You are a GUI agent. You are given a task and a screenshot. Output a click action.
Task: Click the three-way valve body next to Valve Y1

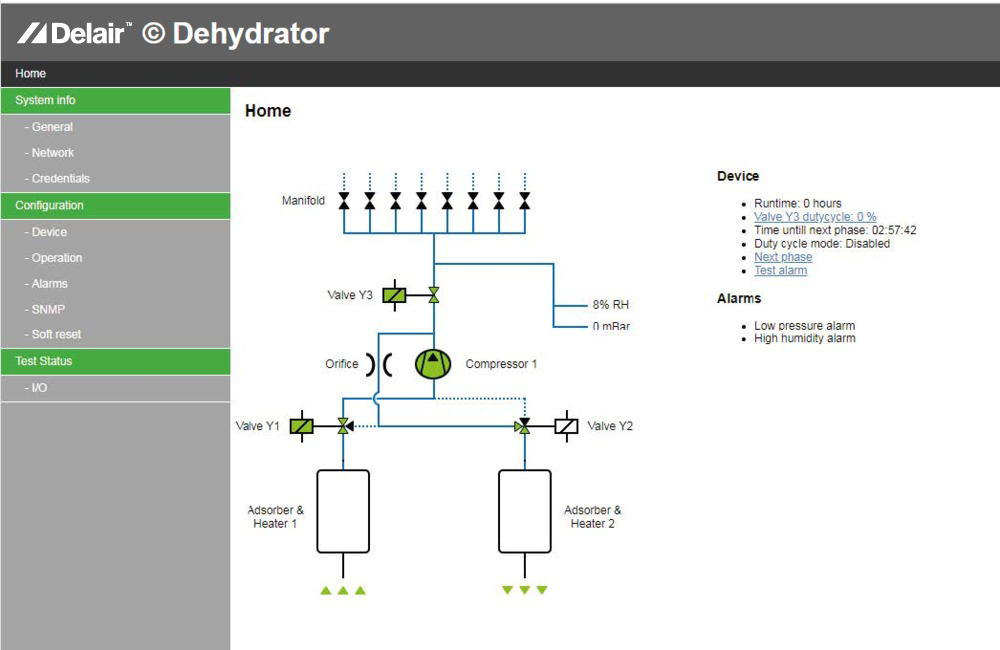tap(344, 426)
